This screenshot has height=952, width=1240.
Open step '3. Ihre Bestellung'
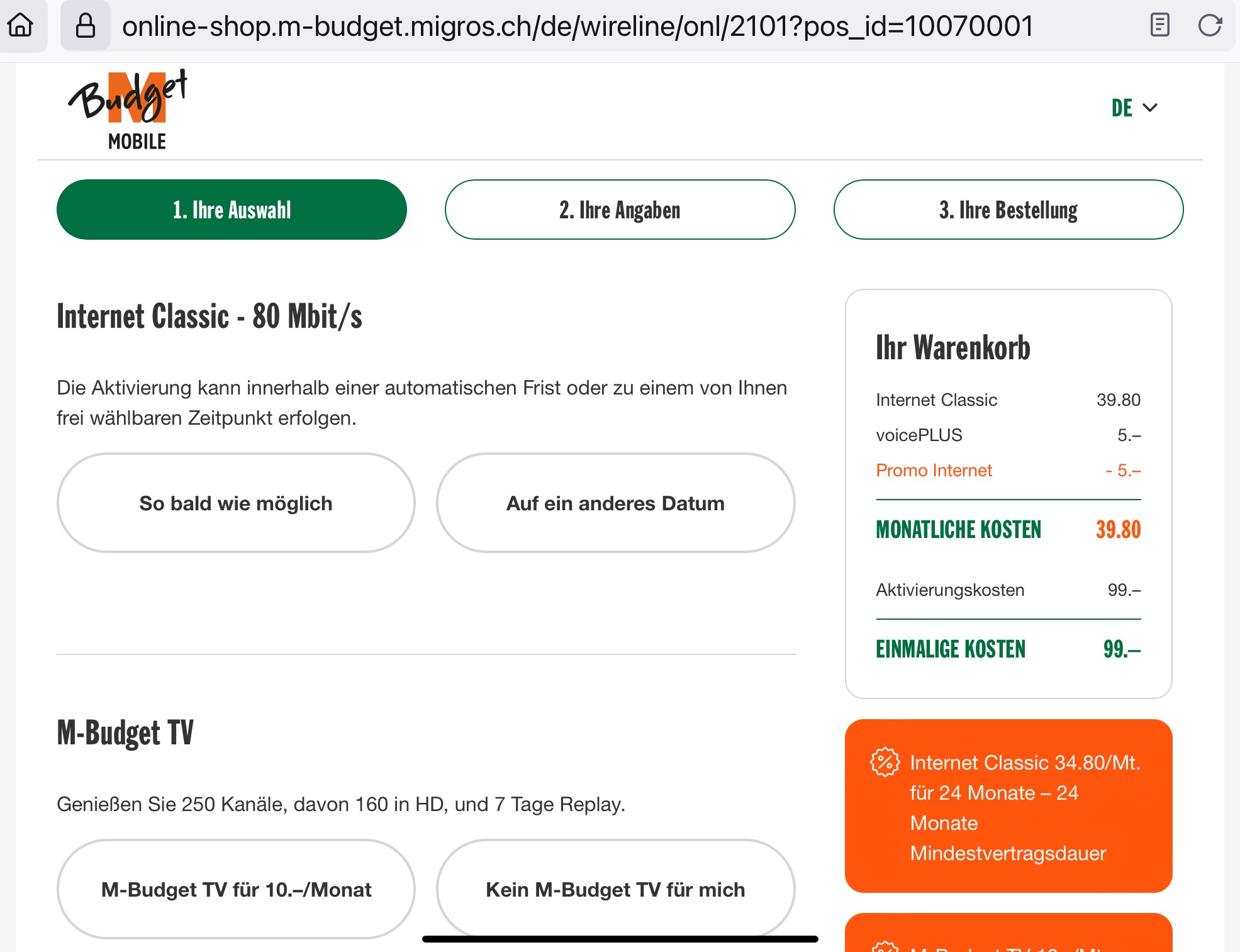[x=1008, y=210]
